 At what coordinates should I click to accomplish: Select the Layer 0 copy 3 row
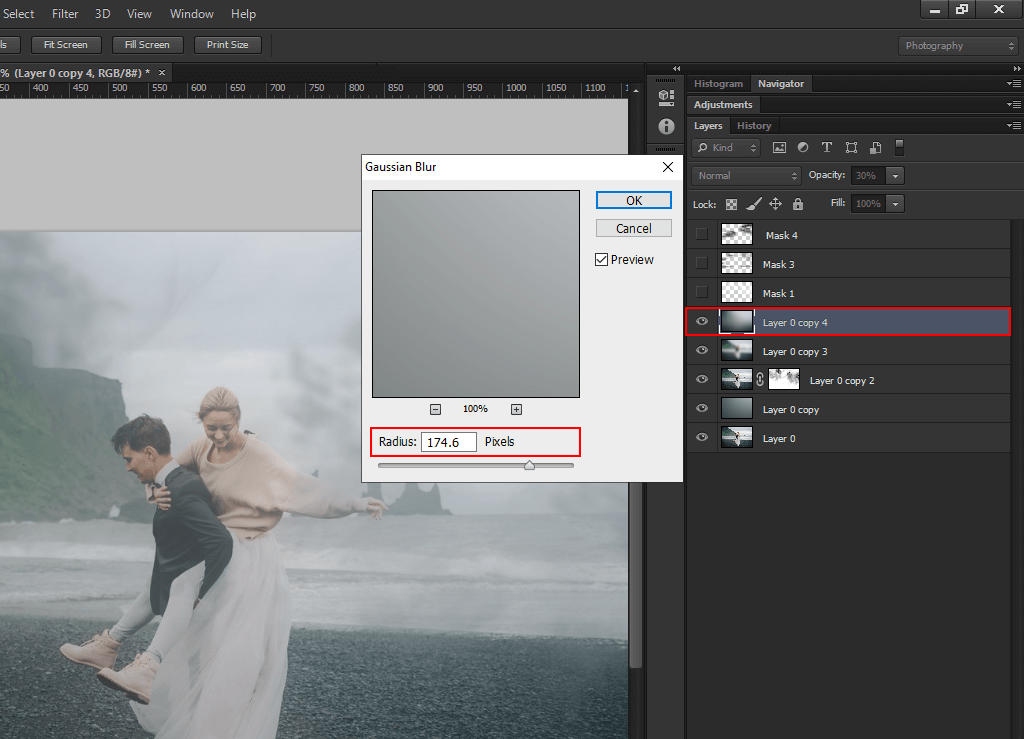[848, 351]
